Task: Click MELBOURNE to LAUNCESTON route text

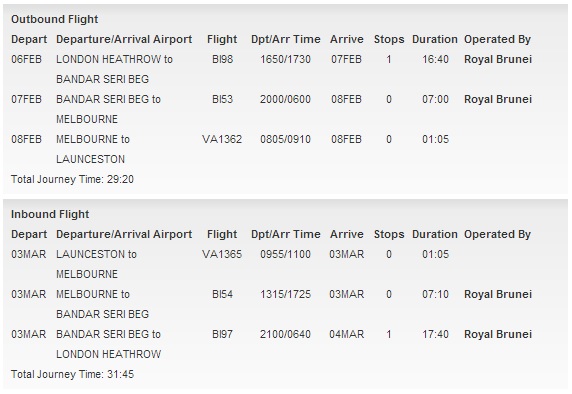Action: click(x=93, y=149)
